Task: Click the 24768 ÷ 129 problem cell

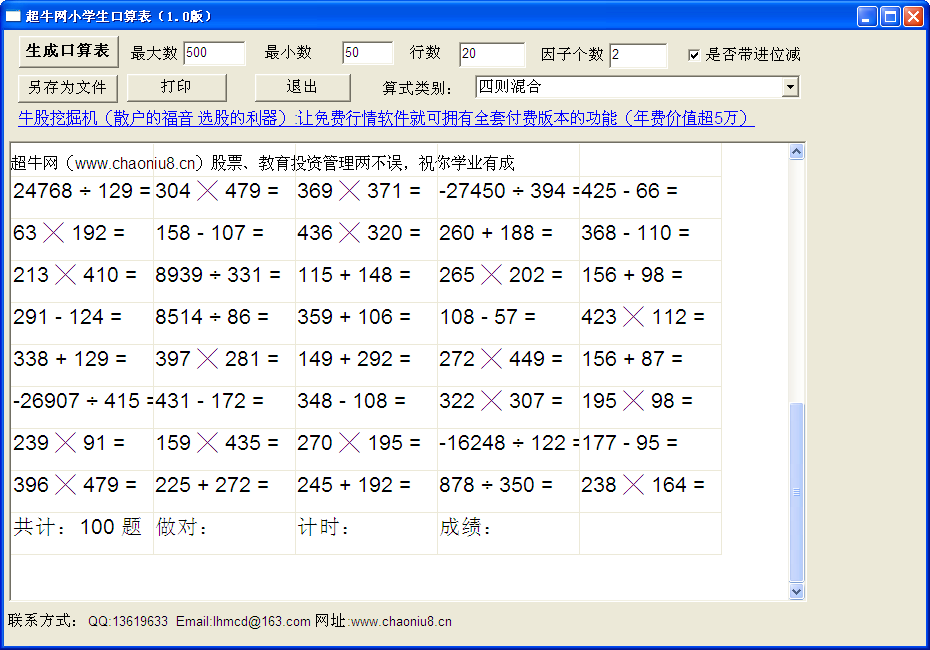Action: [x=82, y=191]
